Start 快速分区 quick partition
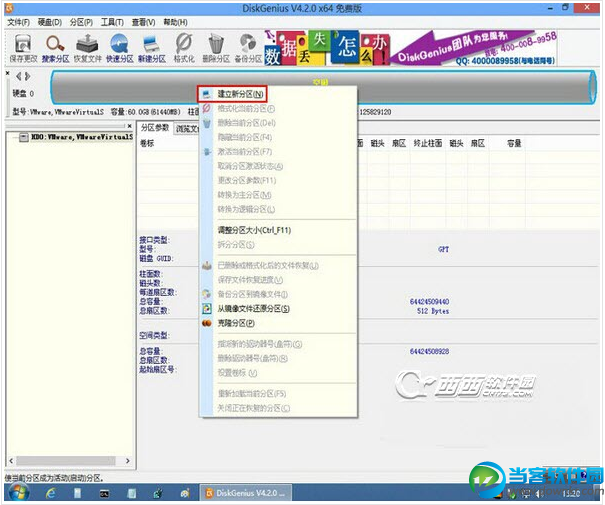The width and height of the screenshot is (605, 505). click(x=120, y=48)
